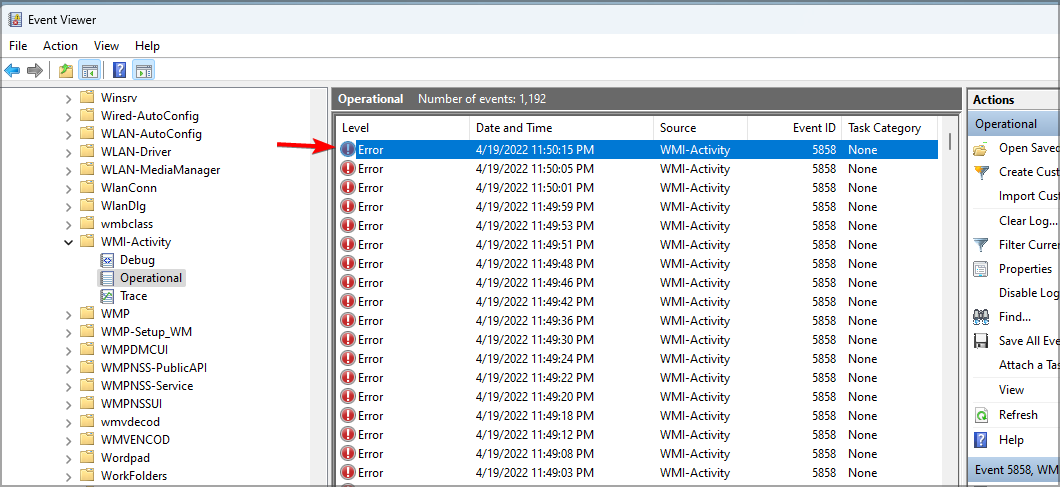Click the error icon on the 11:49:59 PM row
The height and width of the screenshot is (487, 1060).
pos(347,206)
